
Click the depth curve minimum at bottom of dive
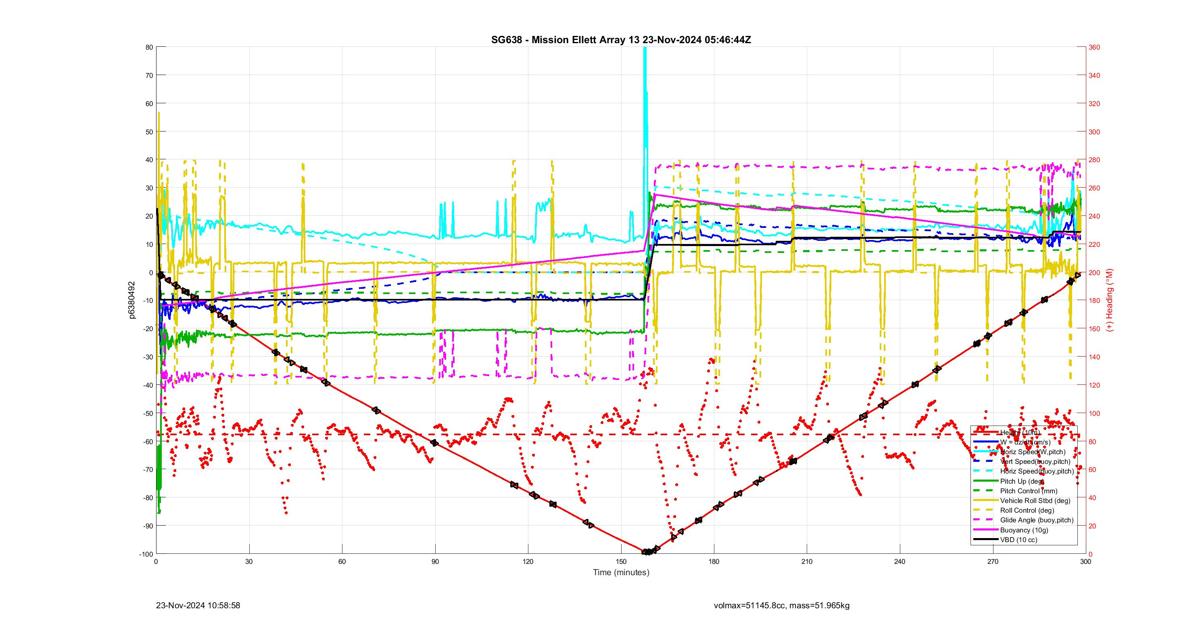coord(647,551)
